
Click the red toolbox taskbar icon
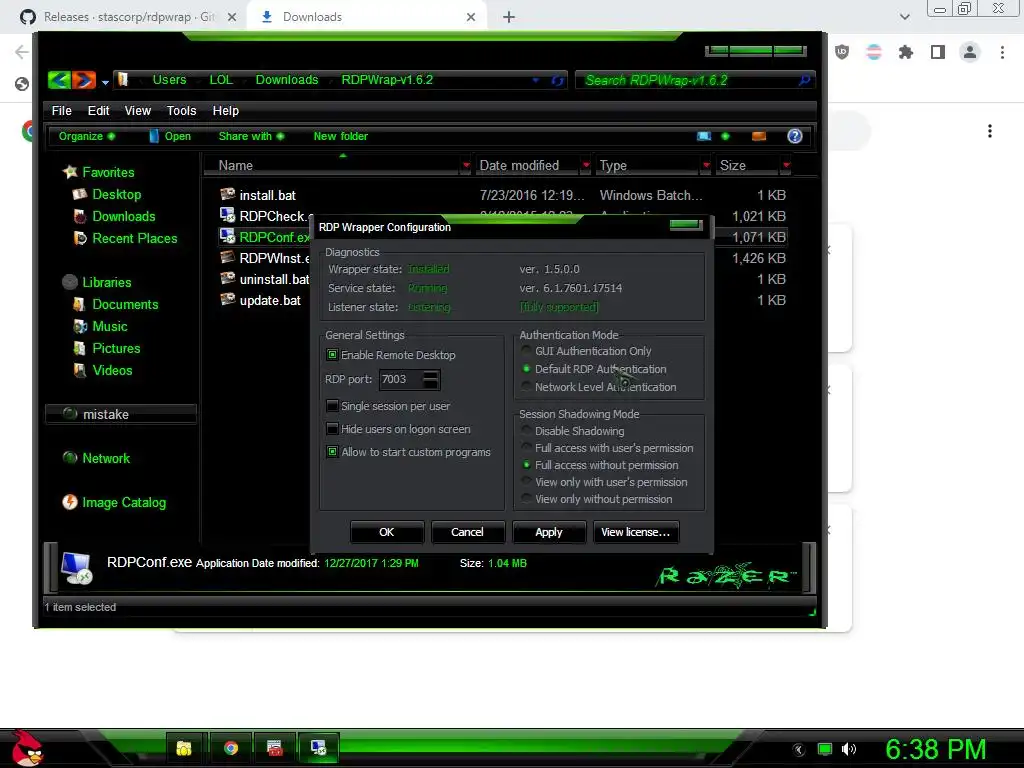coord(275,748)
